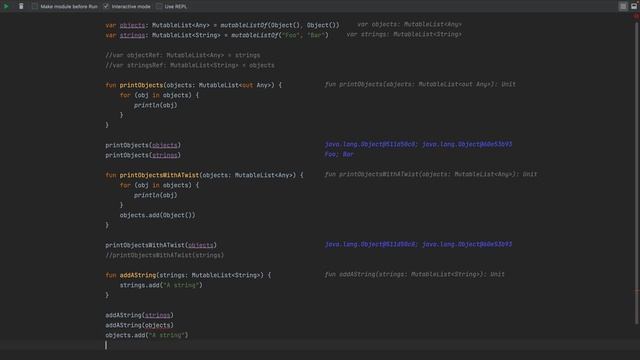640x360 pixels.
Task: Toggle the side-by-side output layout icon
Action: point(623,6)
